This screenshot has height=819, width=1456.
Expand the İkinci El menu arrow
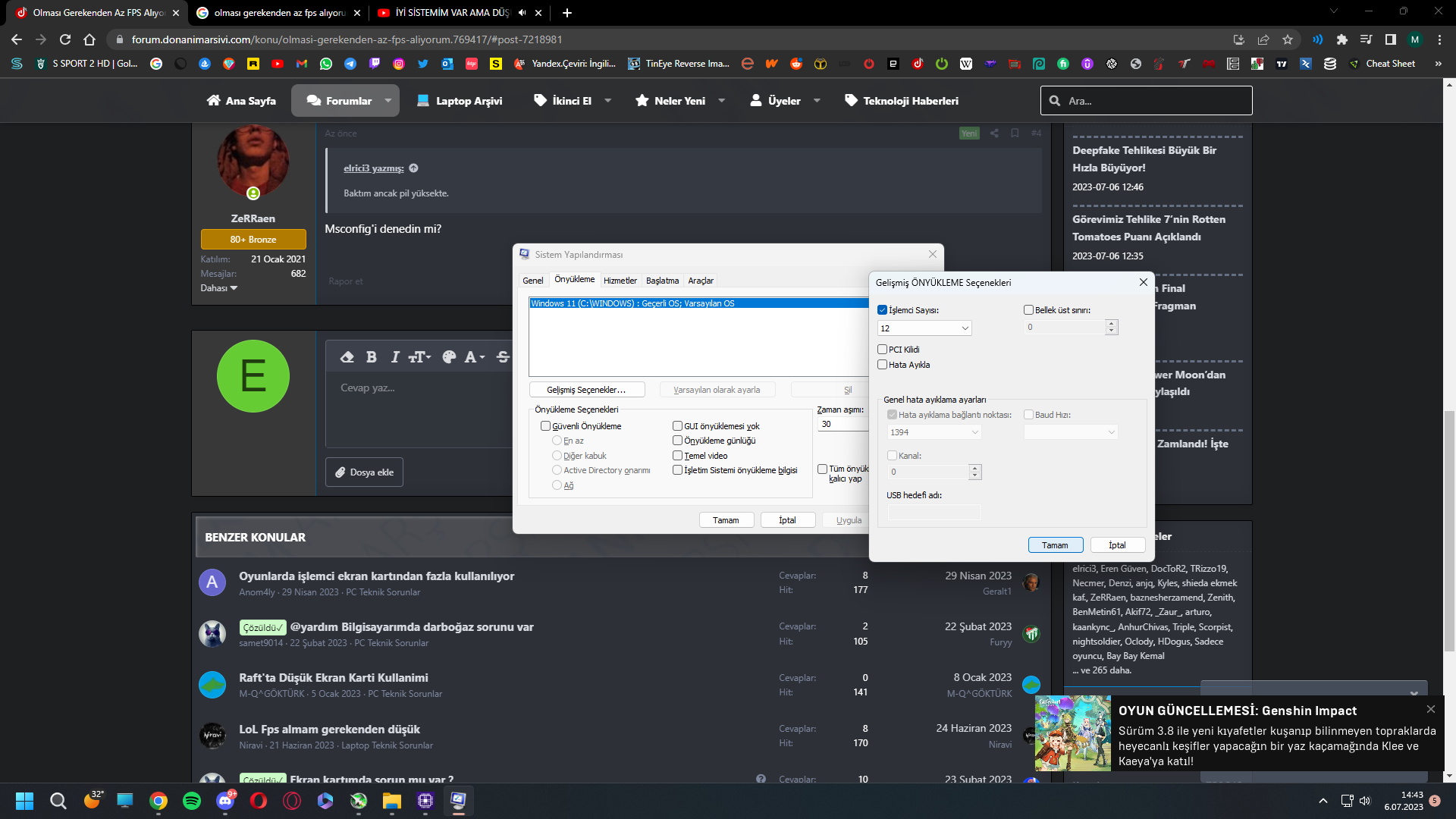[x=608, y=101]
